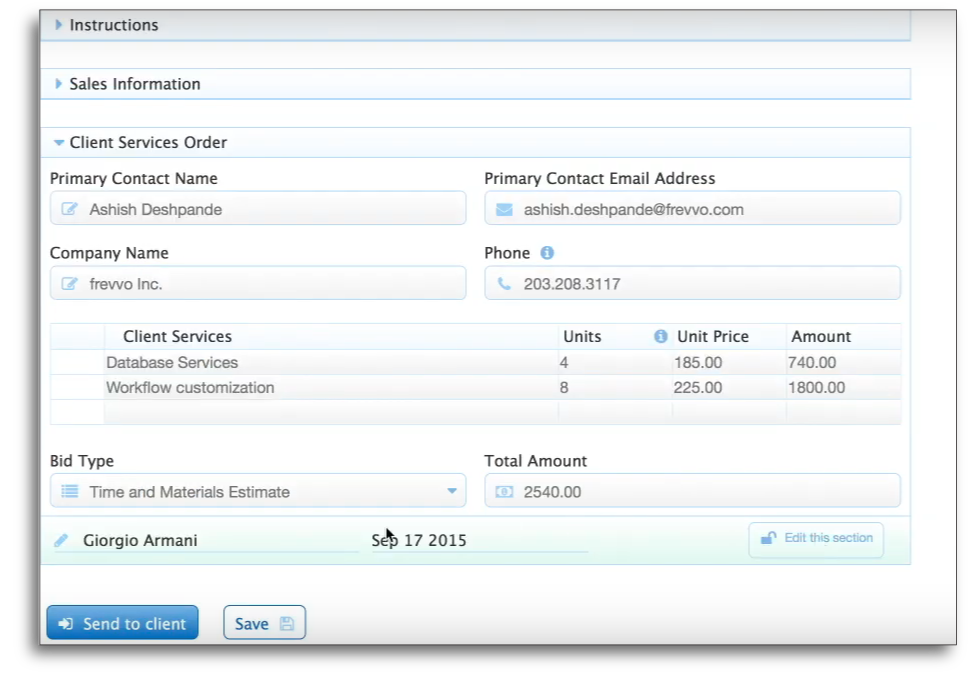The height and width of the screenshot is (683, 972).
Task: Click the Company Name input field
Action: tap(258, 283)
